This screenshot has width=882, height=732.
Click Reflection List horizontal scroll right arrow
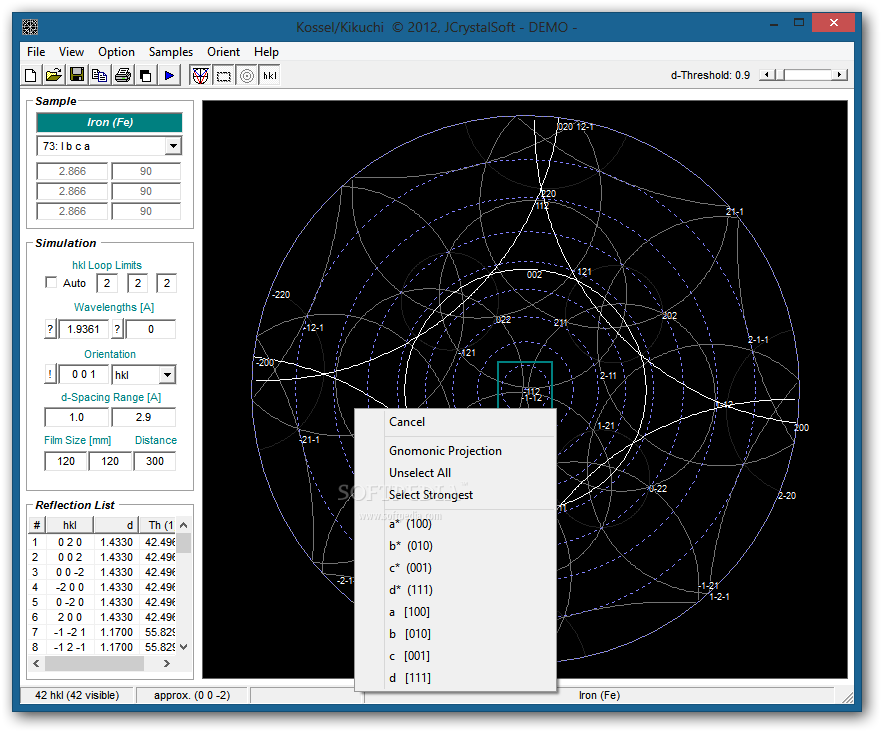coord(166,663)
